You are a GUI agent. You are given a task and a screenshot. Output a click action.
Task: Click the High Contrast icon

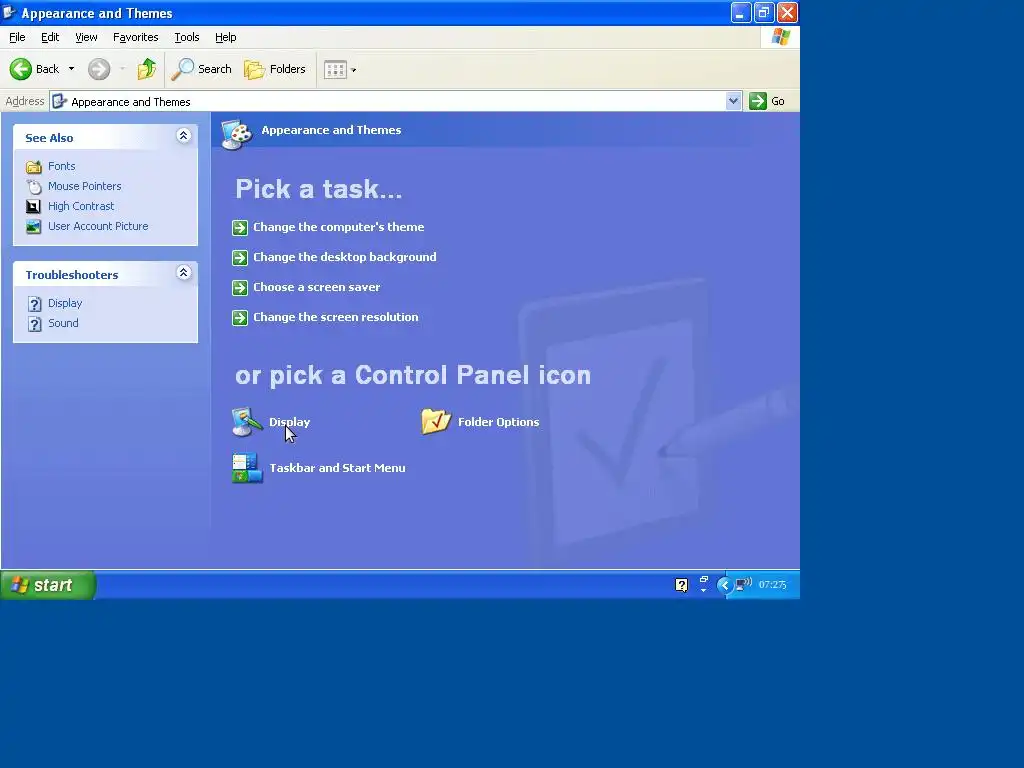pos(33,206)
